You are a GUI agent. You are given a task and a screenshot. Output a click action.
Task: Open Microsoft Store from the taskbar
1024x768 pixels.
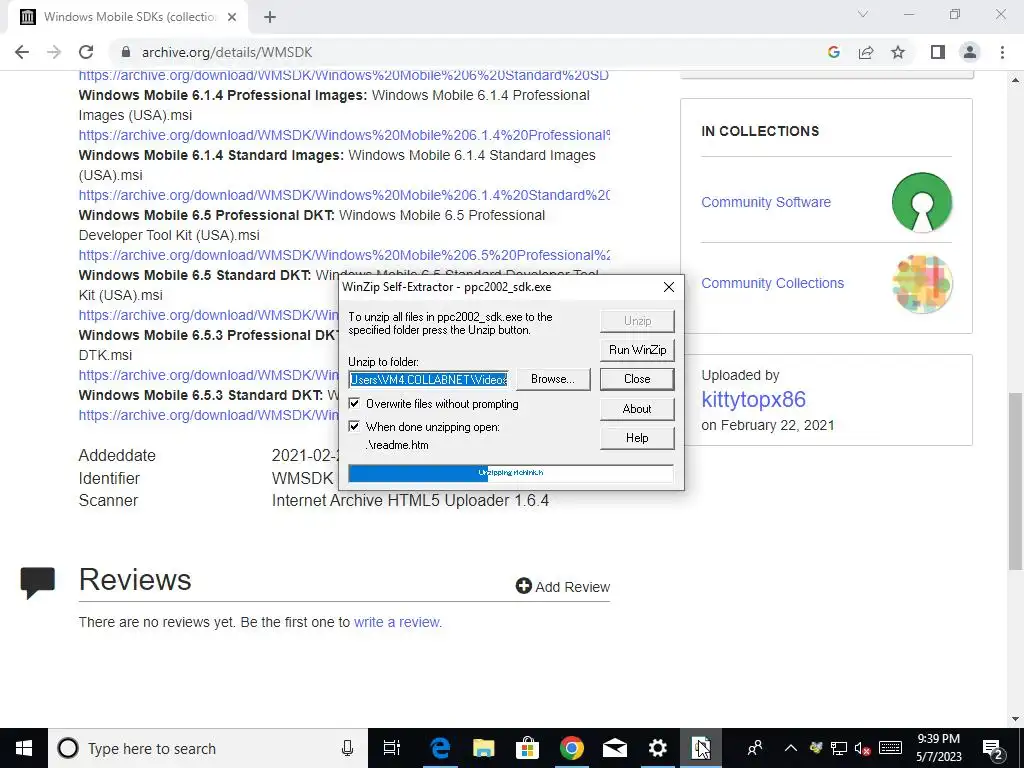tap(527, 748)
